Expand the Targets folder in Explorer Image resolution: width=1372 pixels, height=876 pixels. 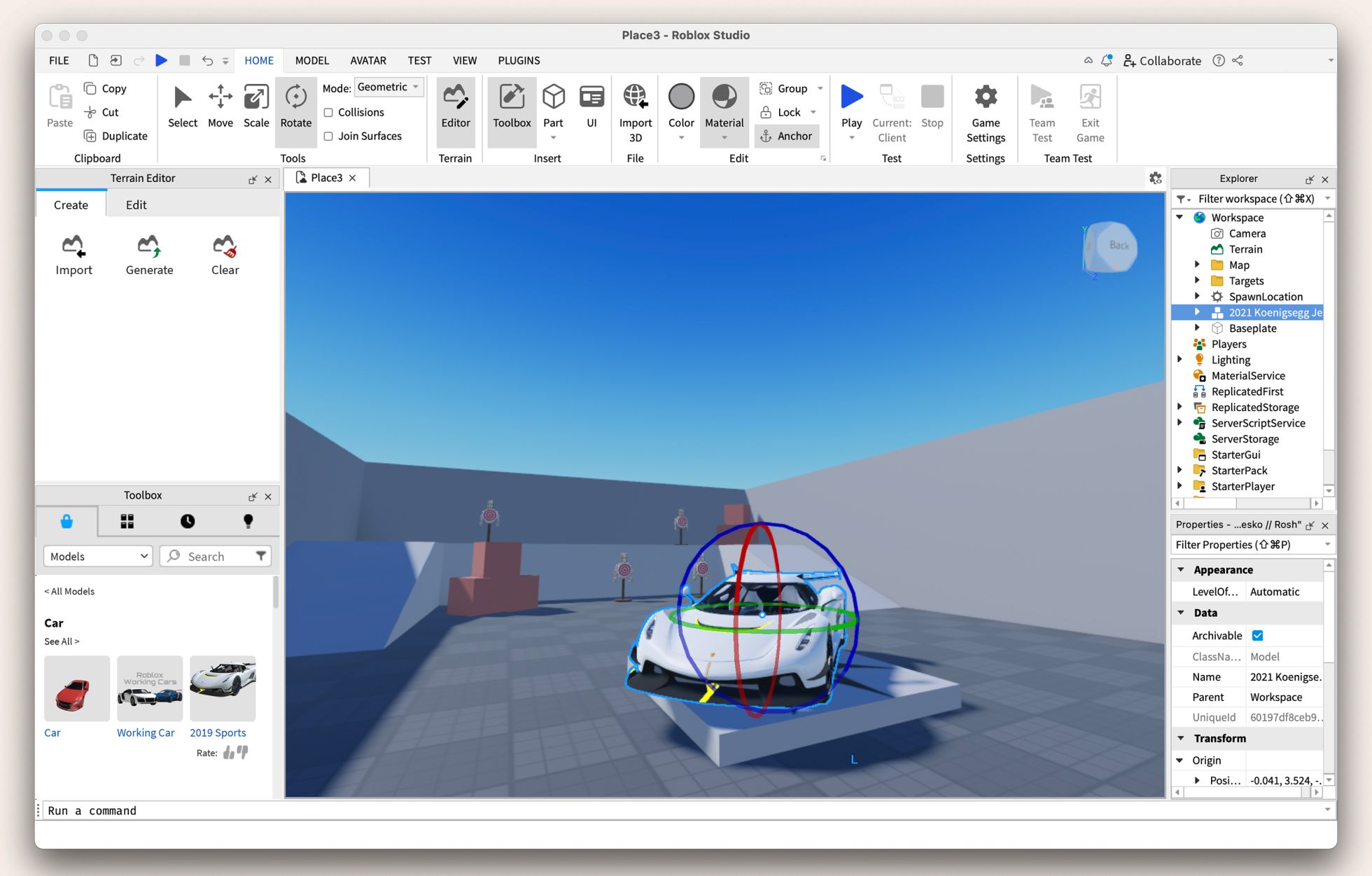(1197, 281)
